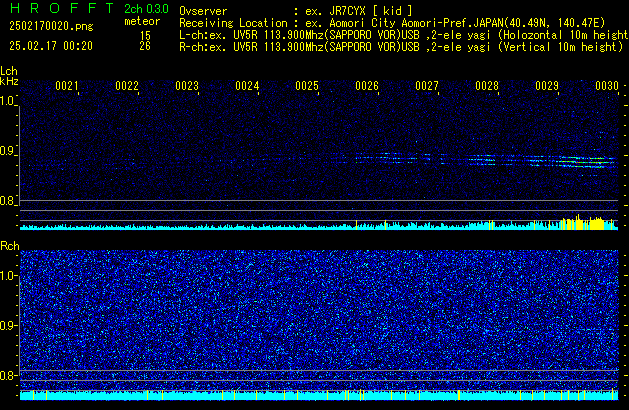Select the 0022 time marker
629x410 pixels.
coord(127,86)
